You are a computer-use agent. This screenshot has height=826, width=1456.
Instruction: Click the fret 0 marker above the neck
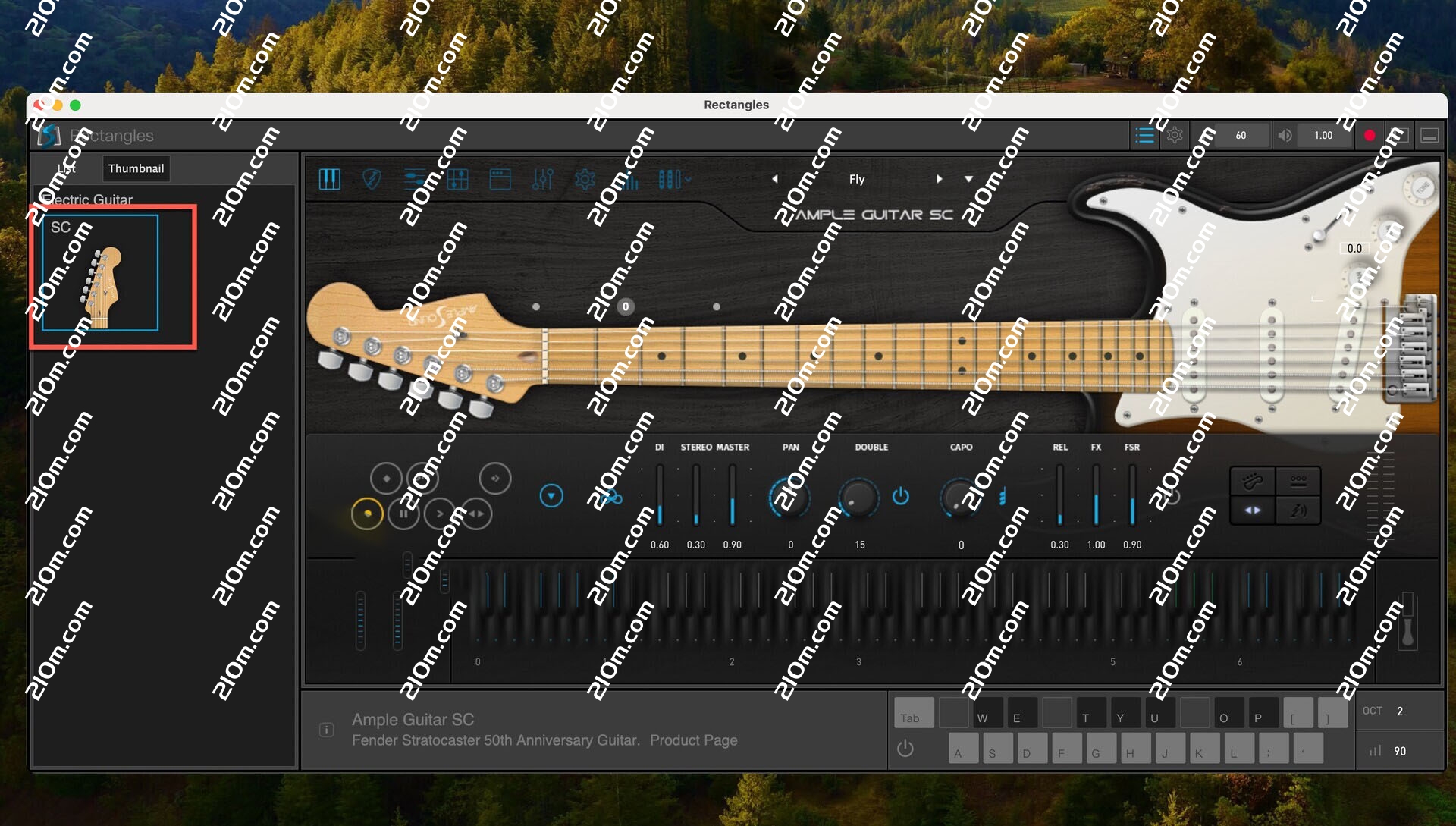pos(626,307)
